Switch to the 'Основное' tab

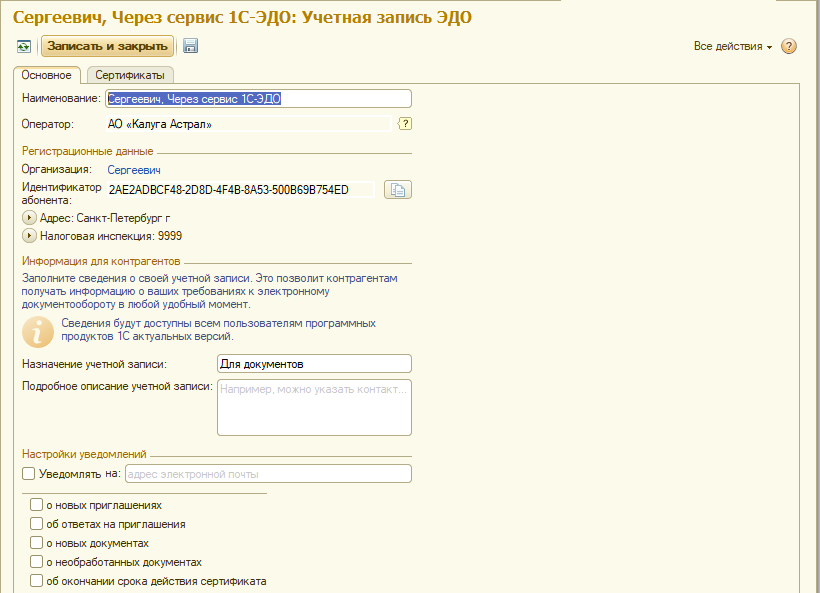47,75
